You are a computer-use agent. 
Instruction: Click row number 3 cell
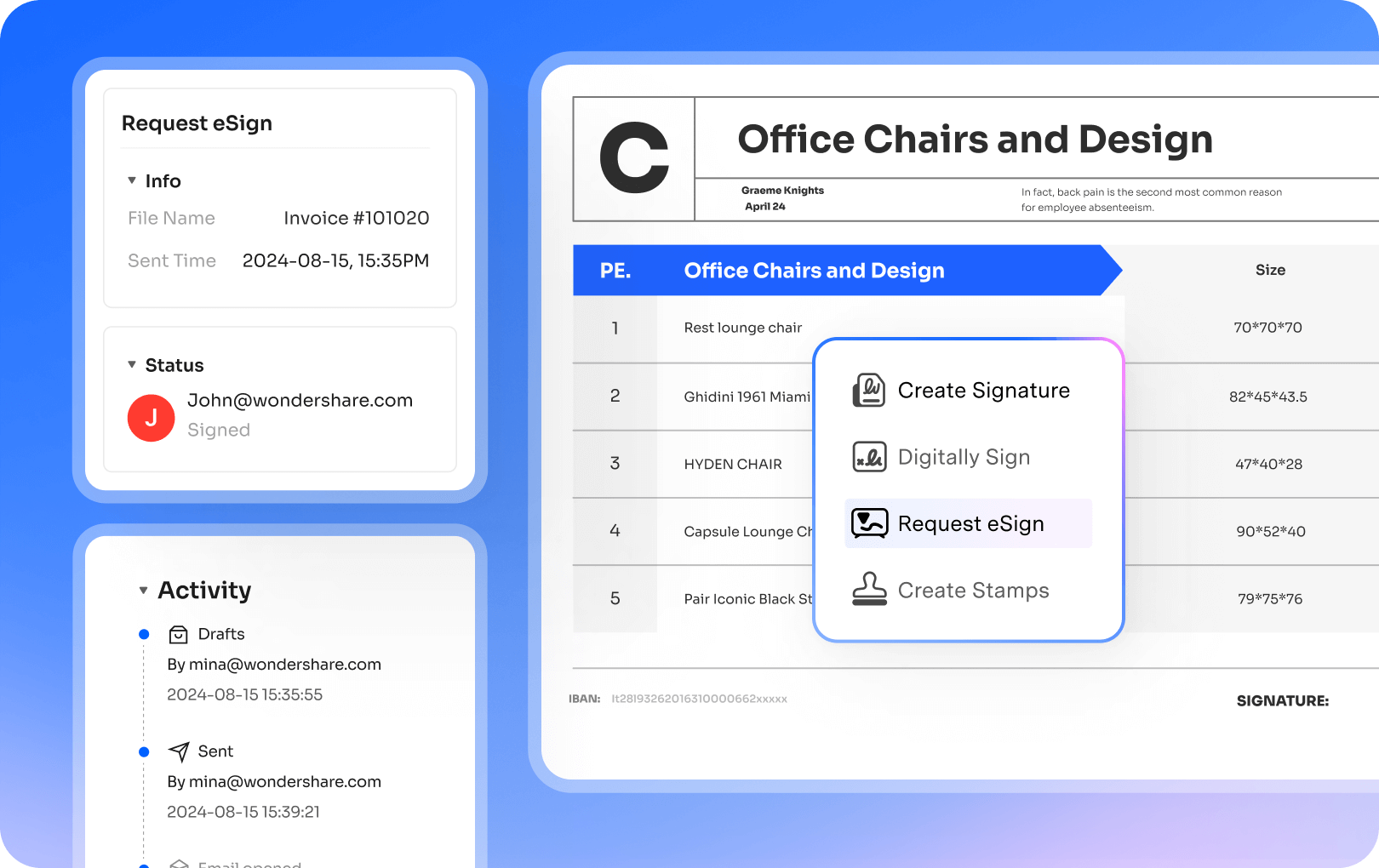pyautogui.click(x=615, y=464)
